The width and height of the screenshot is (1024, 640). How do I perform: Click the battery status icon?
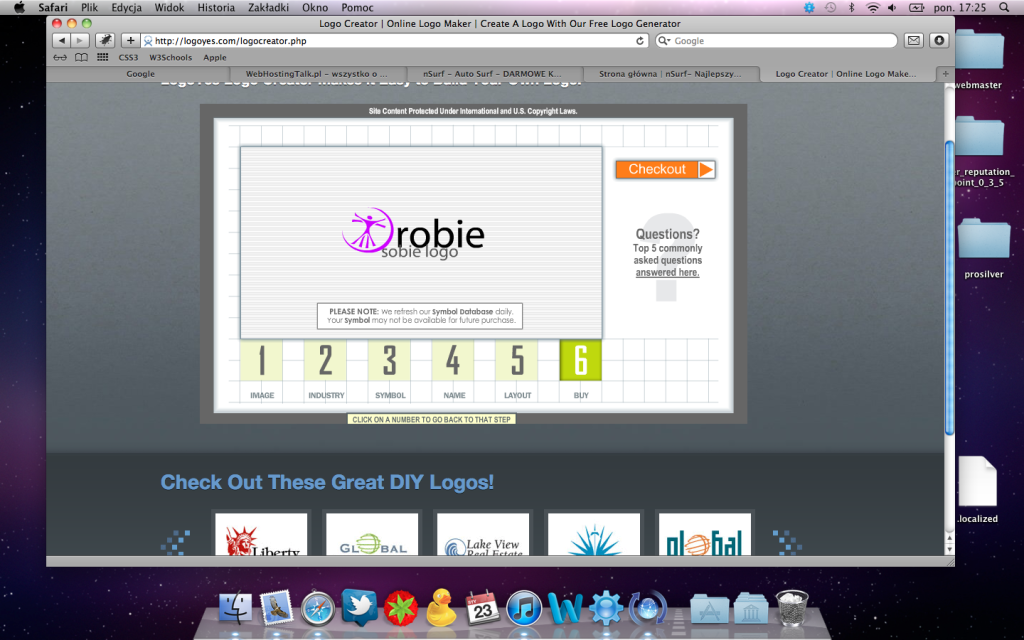point(916,7)
